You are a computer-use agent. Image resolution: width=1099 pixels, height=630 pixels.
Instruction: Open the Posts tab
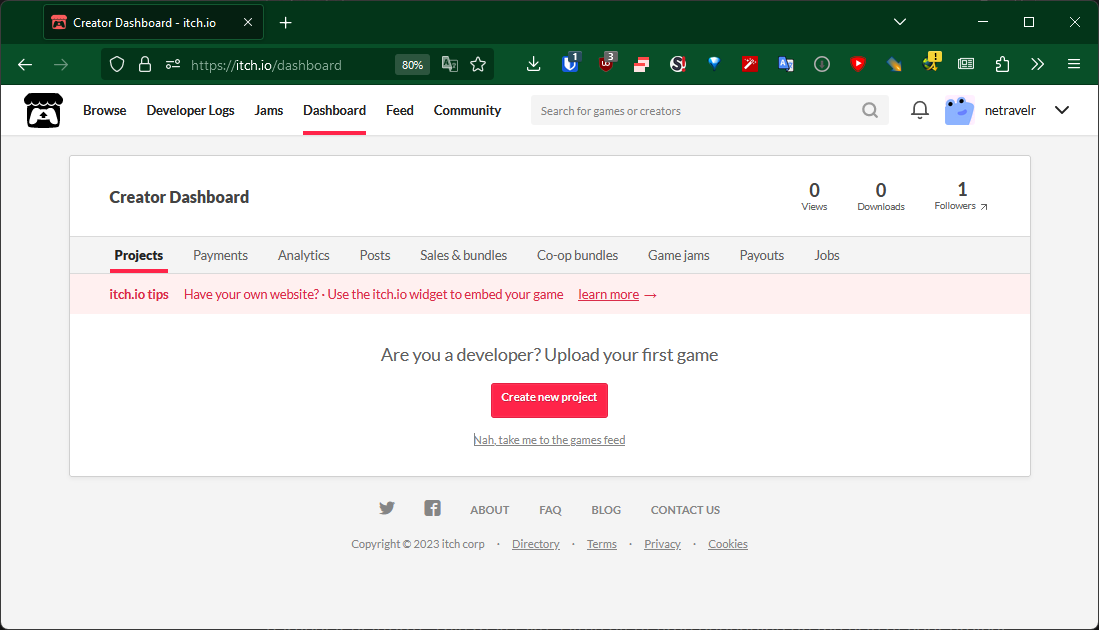click(x=375, y=255)
